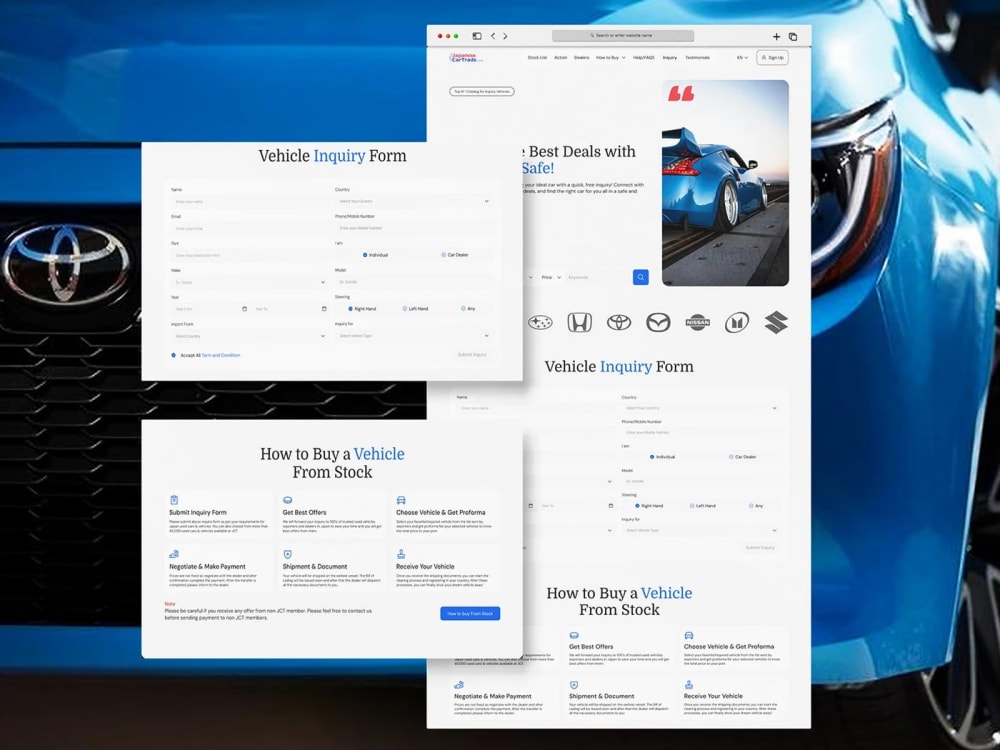Click the Model field in the front form card

413,281
